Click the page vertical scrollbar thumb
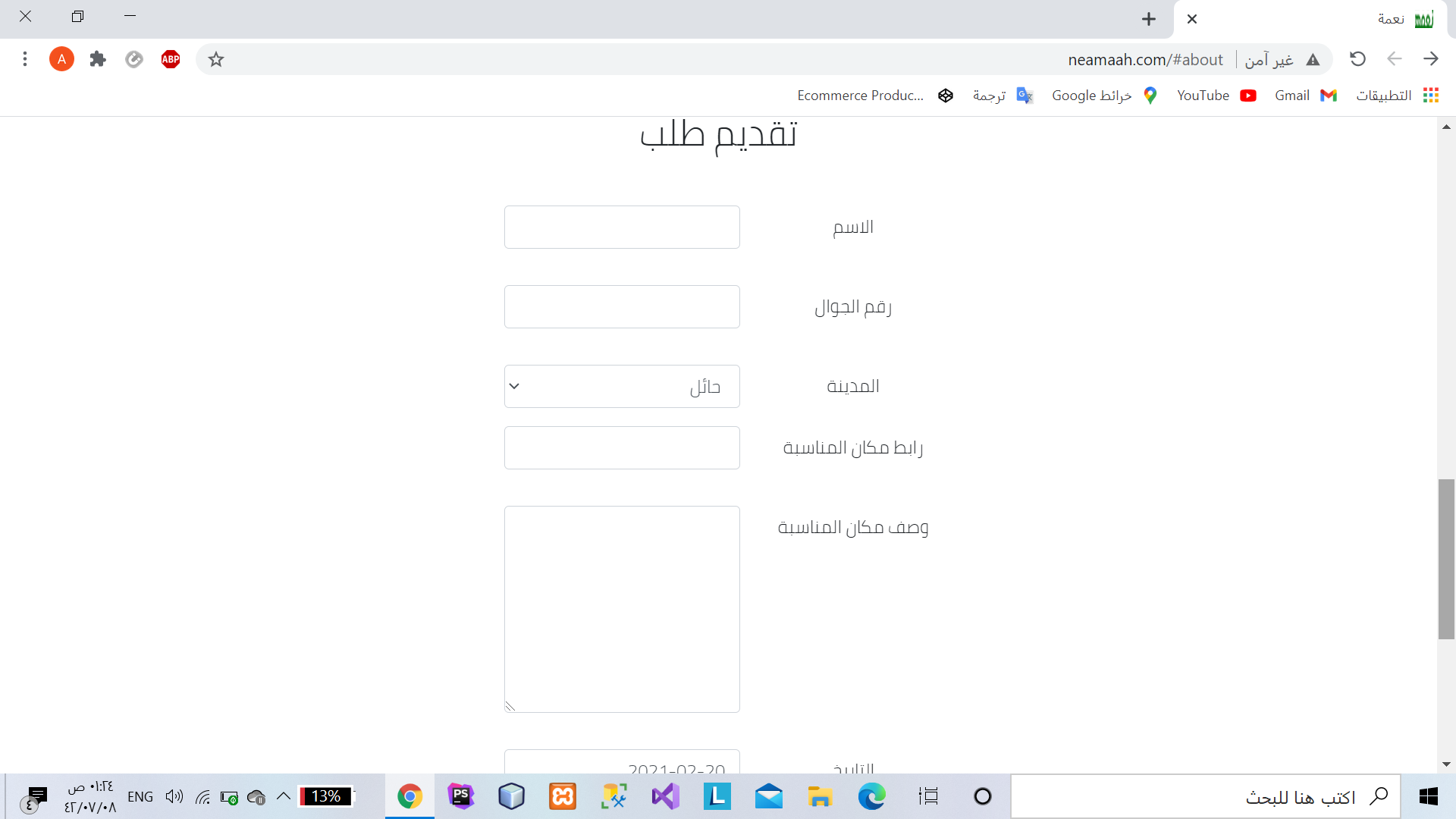This screenshot has height=819, width=1456. [1446, 559]
